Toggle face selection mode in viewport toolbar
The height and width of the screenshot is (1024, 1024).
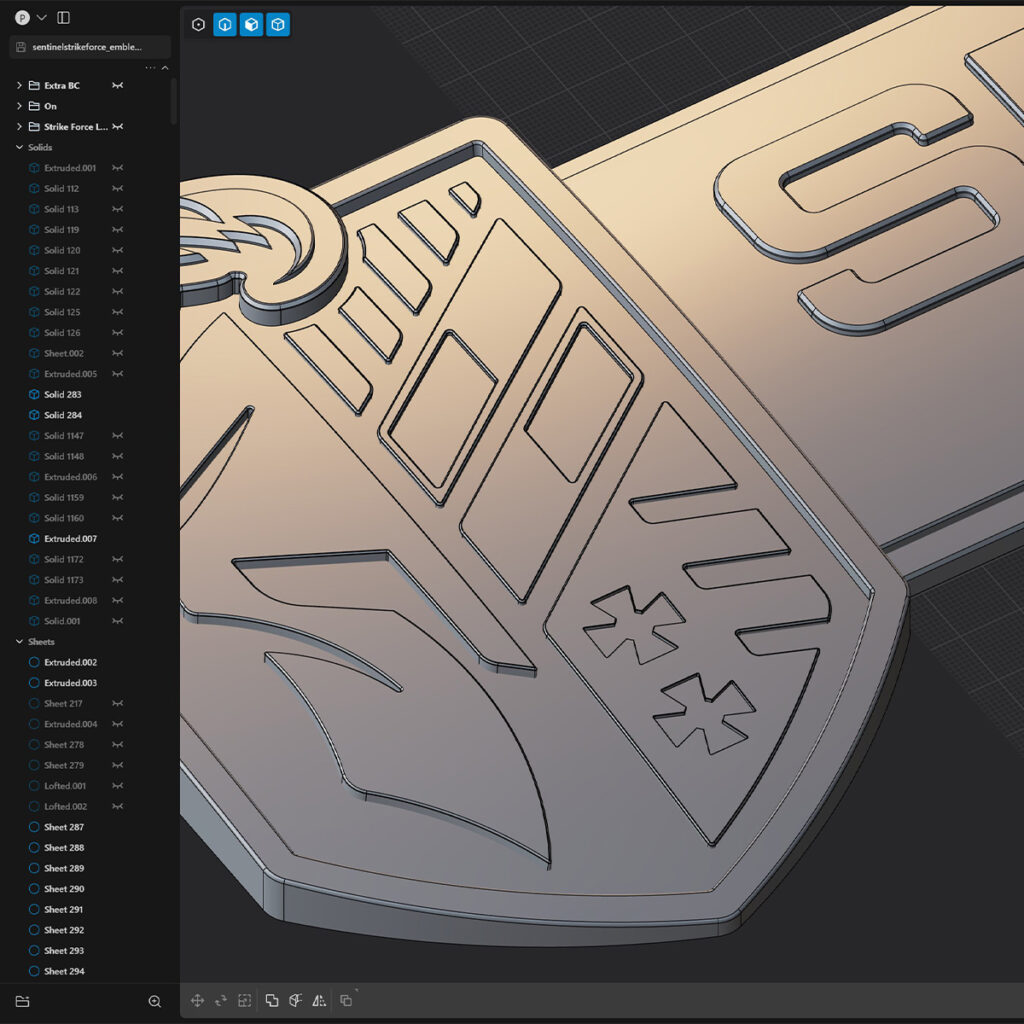pos(251,25)
